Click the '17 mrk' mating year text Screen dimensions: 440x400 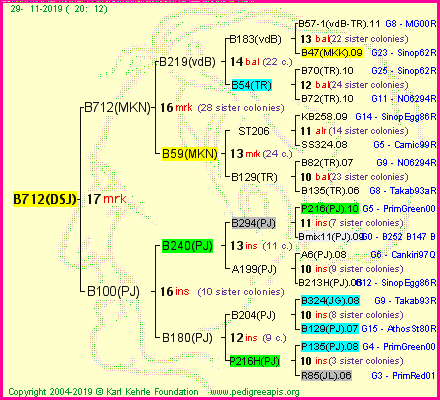107,199
